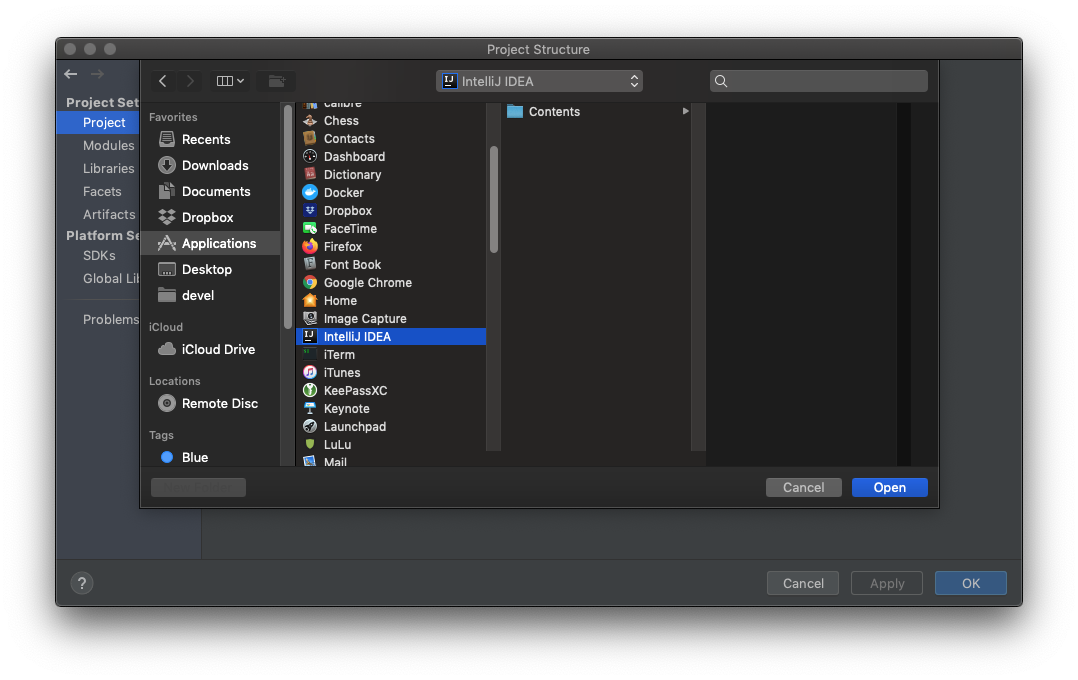
Task: Select Artifacts in settings sidebar
Action: pos(109,215)
